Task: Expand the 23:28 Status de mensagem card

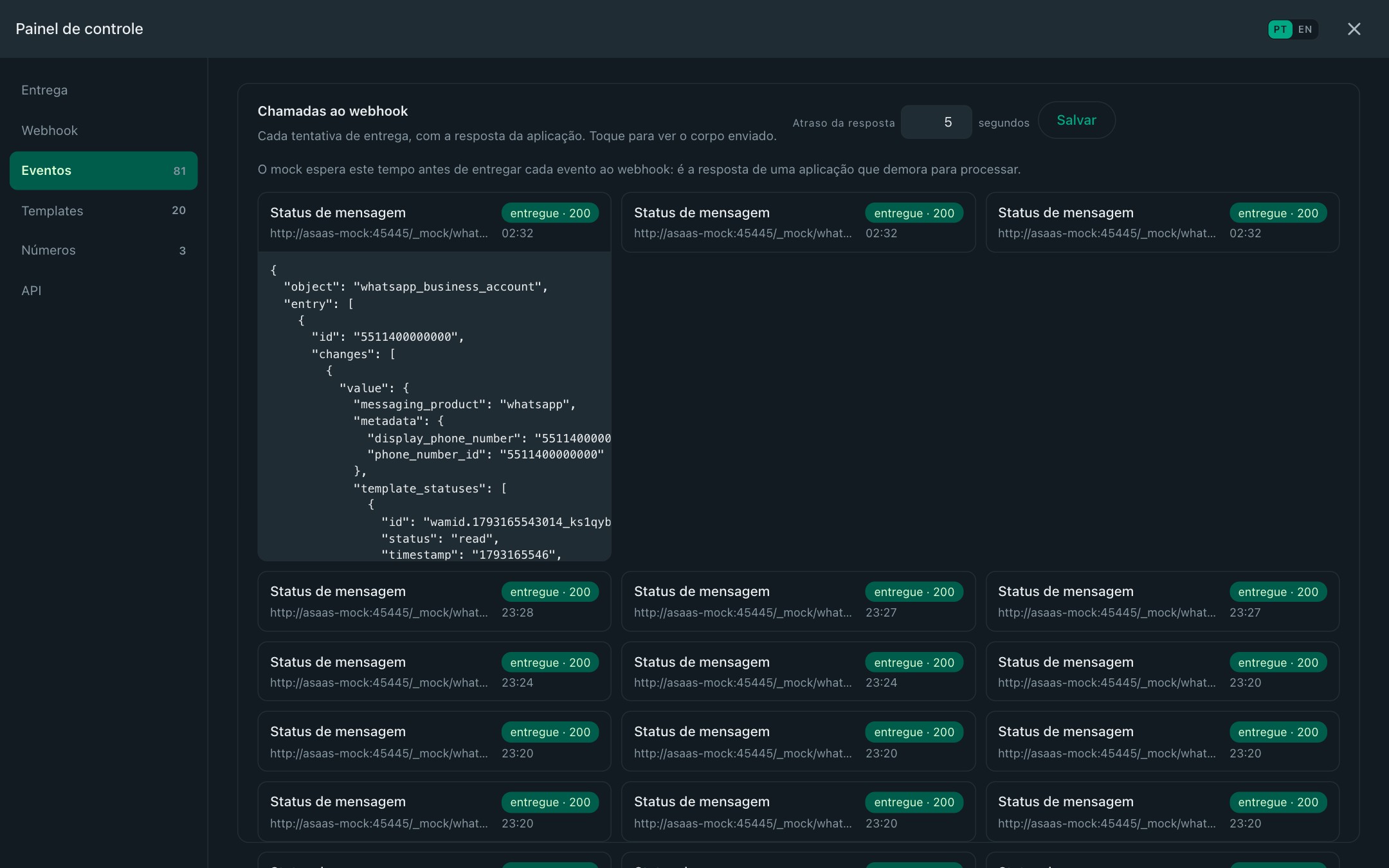Action: click(x=434, y=601)
